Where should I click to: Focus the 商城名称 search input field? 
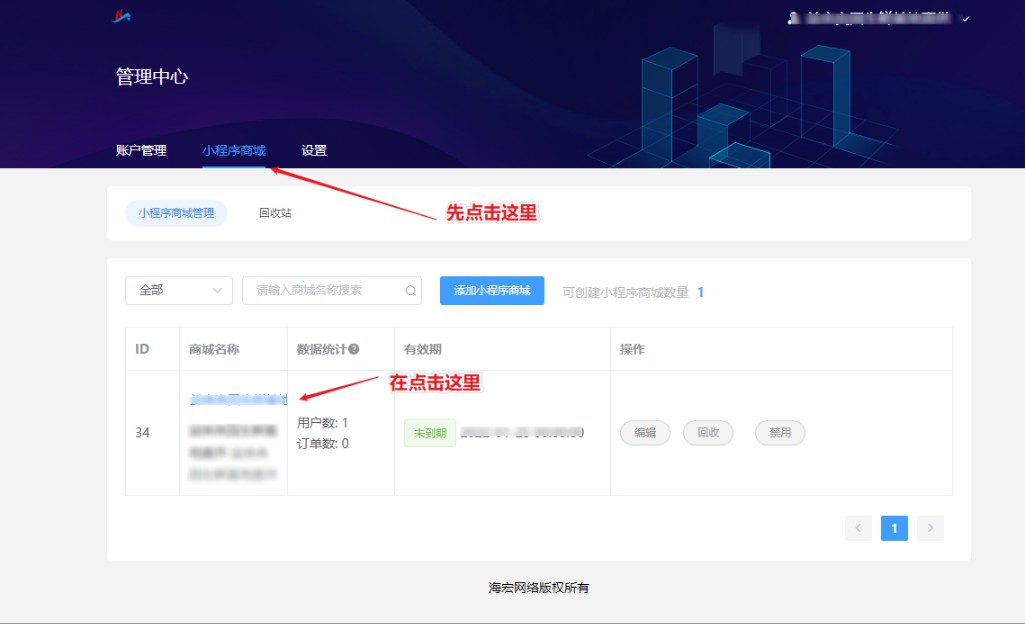click(x=331, y=290)
